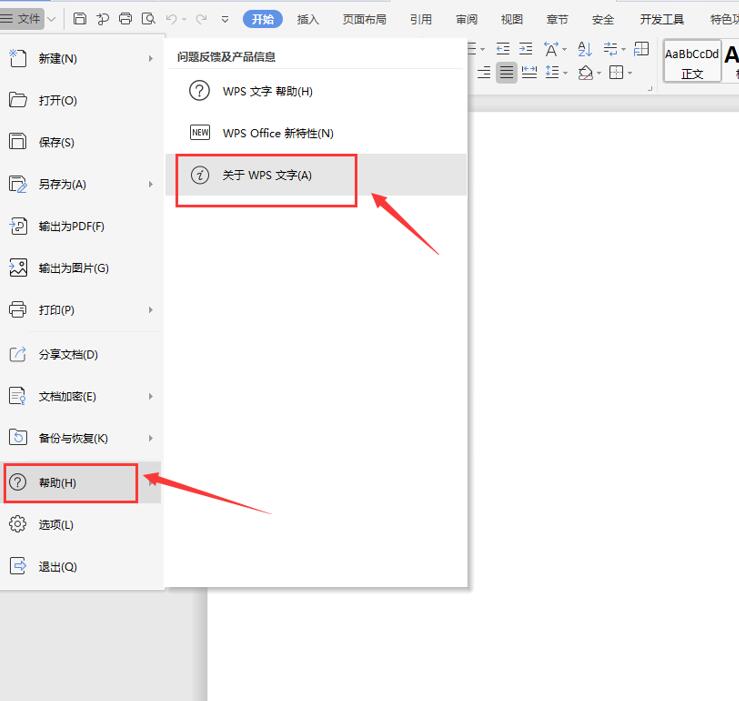Toggle Justify paragraph alignment
Screen dimensions: 739x701
click(x=507, y=73)
